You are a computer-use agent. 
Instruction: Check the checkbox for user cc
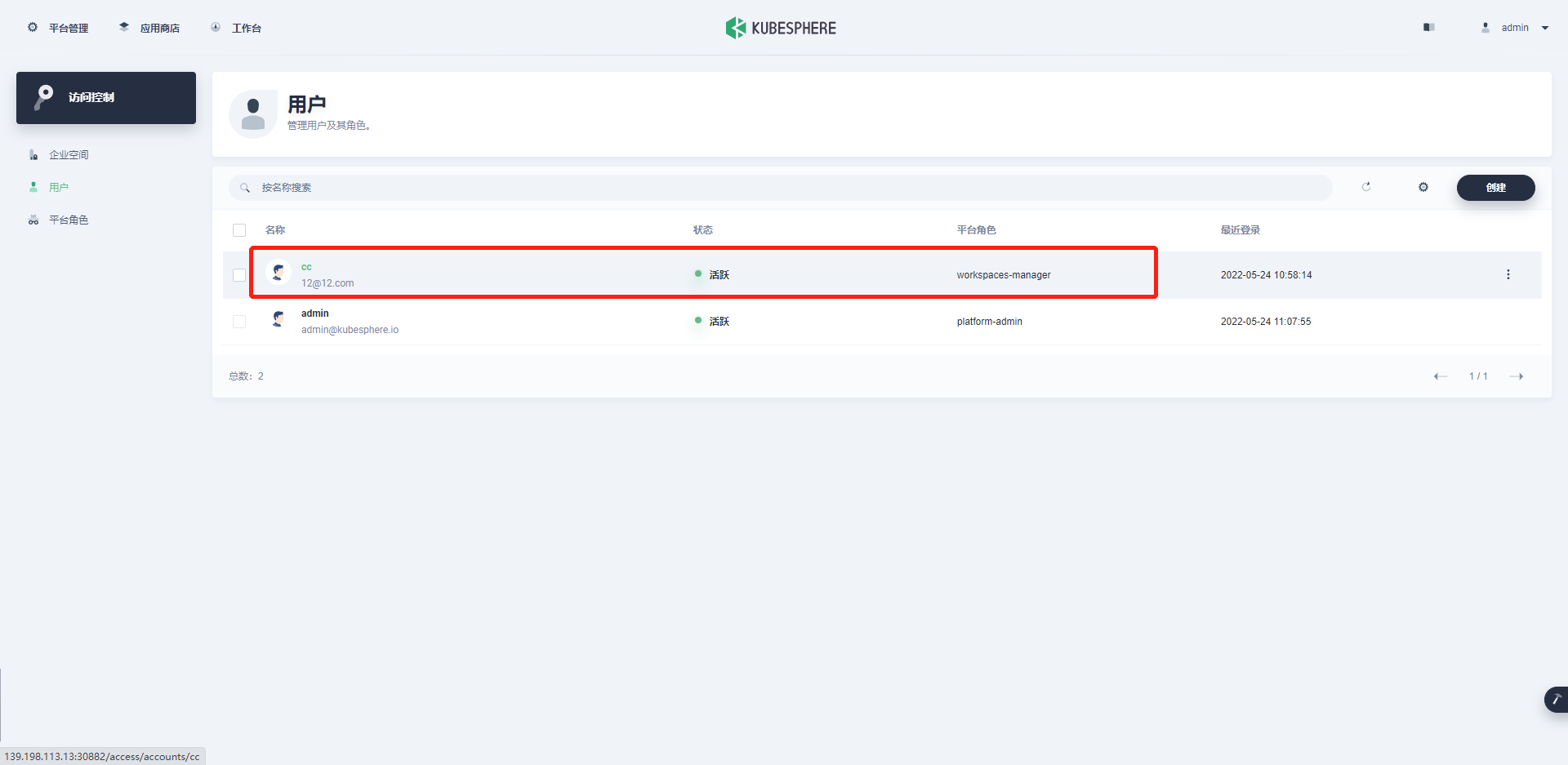click(x=239, y=275)
